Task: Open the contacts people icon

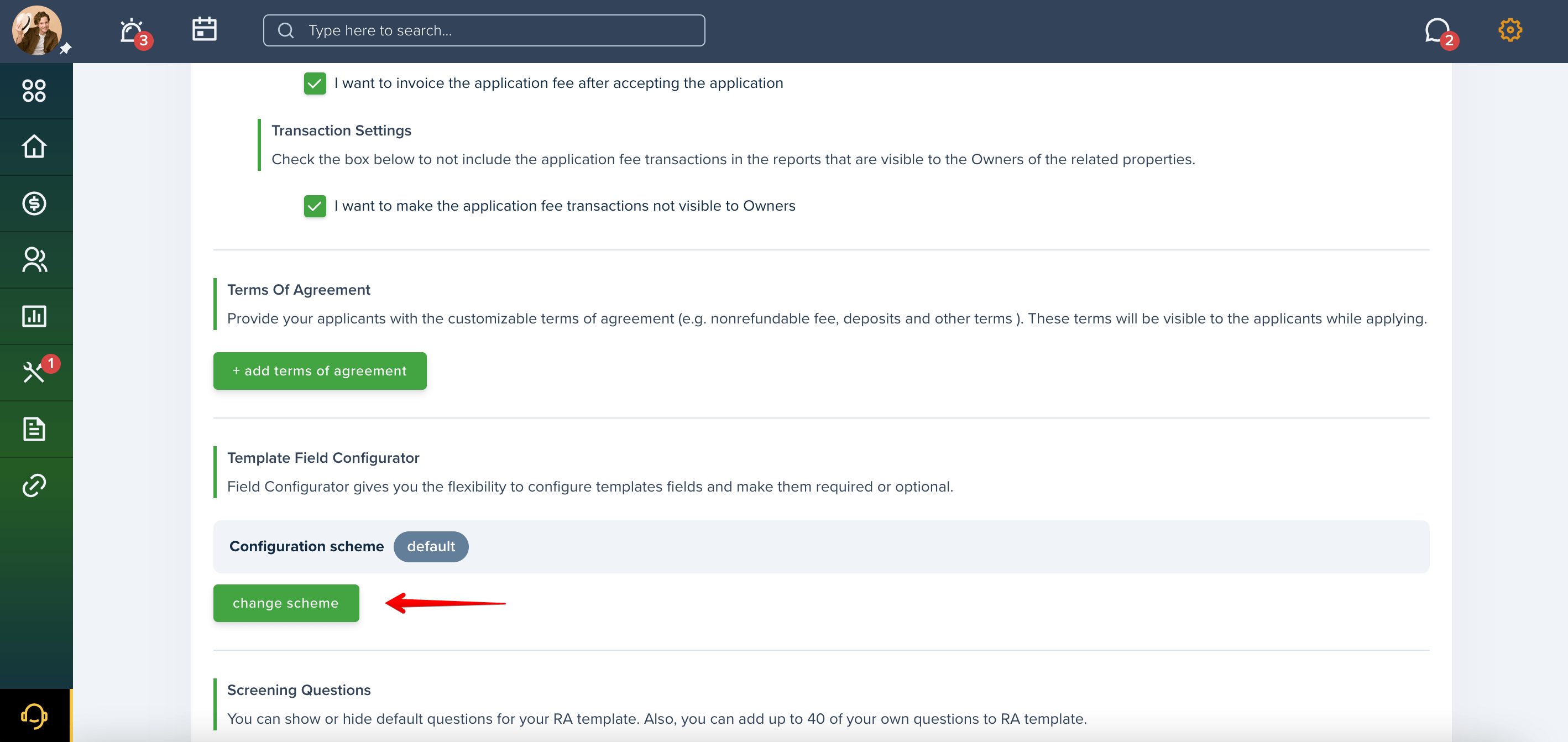Action: 34,259
